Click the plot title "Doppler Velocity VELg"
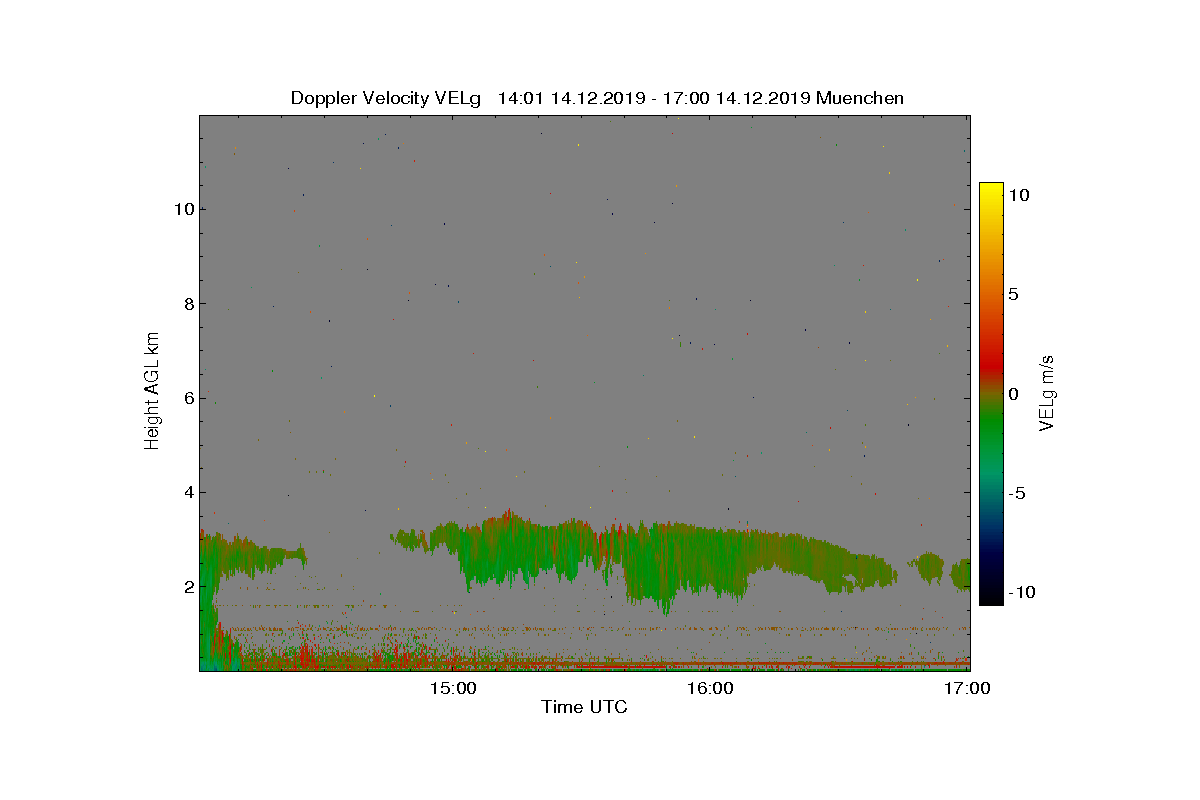This screenshot has height=800, width=1200. 386,98
